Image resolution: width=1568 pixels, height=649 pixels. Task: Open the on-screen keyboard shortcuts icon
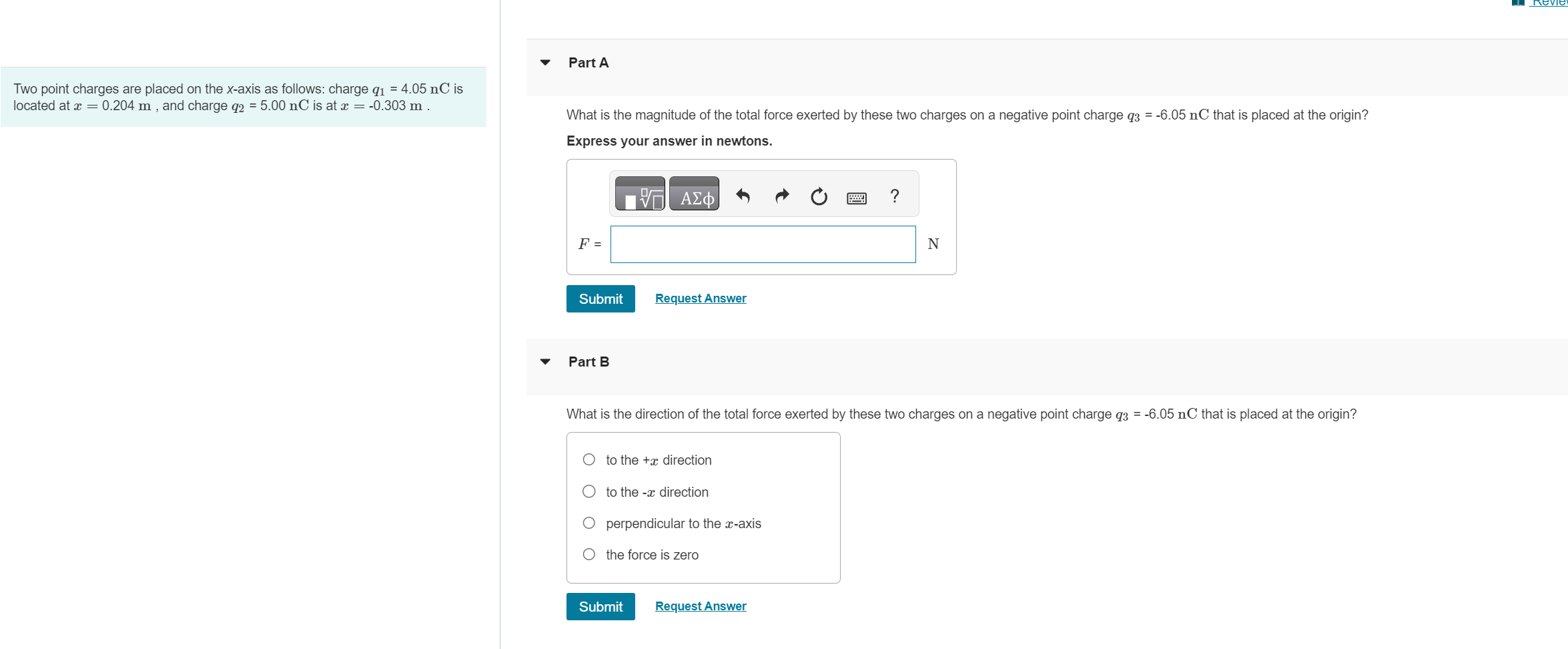(x=856, y=197)
